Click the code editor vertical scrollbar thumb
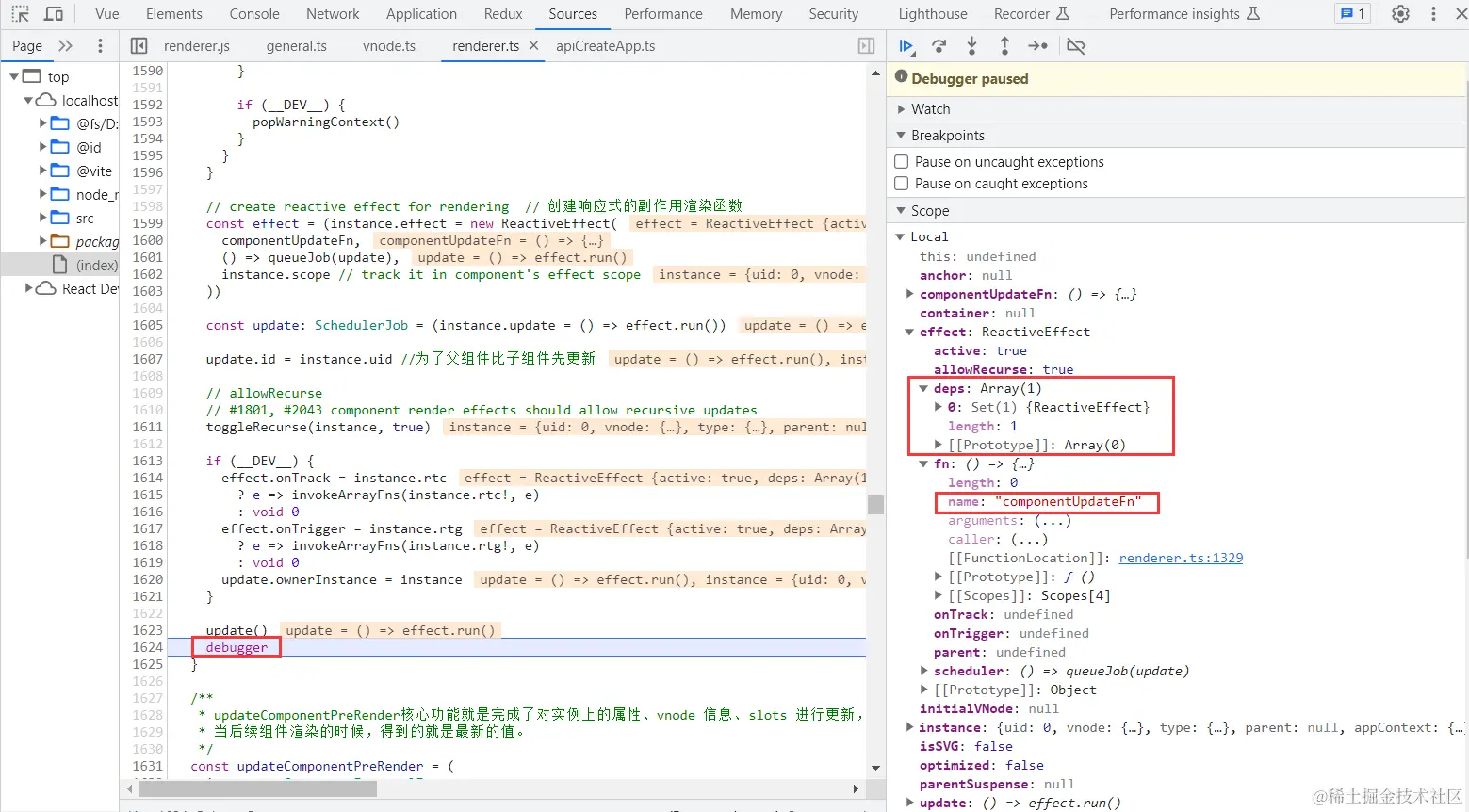The height and width of the screenshot is (812, 1469). tap(876, 504)
